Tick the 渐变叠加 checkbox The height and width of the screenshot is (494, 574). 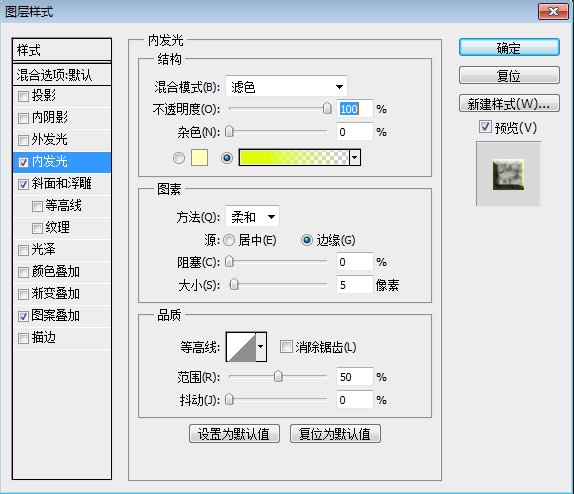[23, 294]
